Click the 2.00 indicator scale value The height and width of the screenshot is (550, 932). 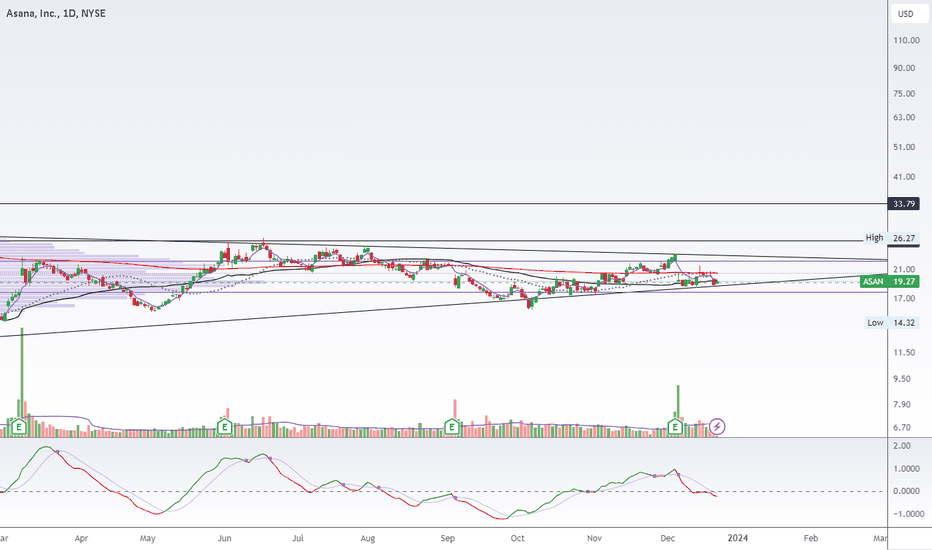902,446
